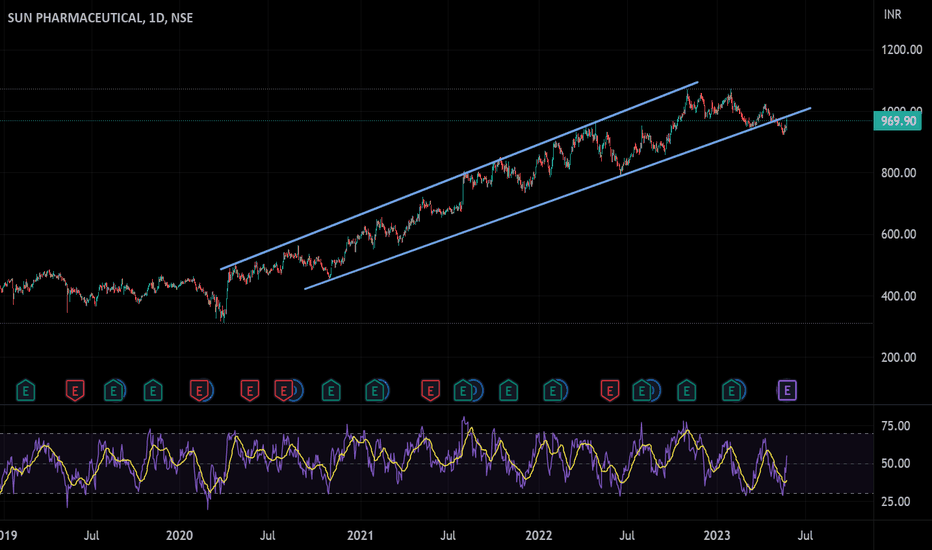932x550 pixels.
Task: Open green earnings marker just after Jul 2019
Action: (x=114, y=391)
